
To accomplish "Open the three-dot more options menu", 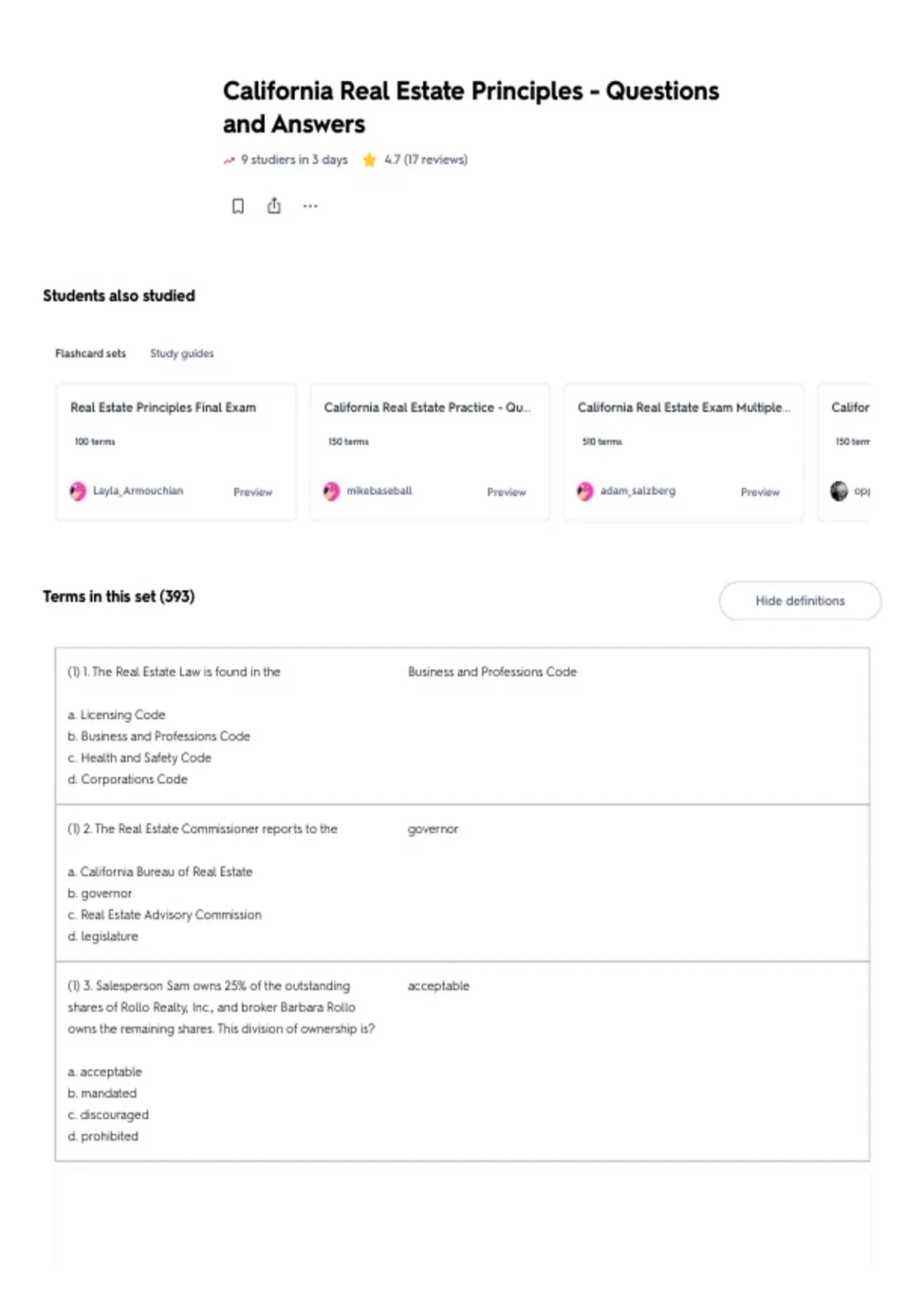I will click(310, 206).
